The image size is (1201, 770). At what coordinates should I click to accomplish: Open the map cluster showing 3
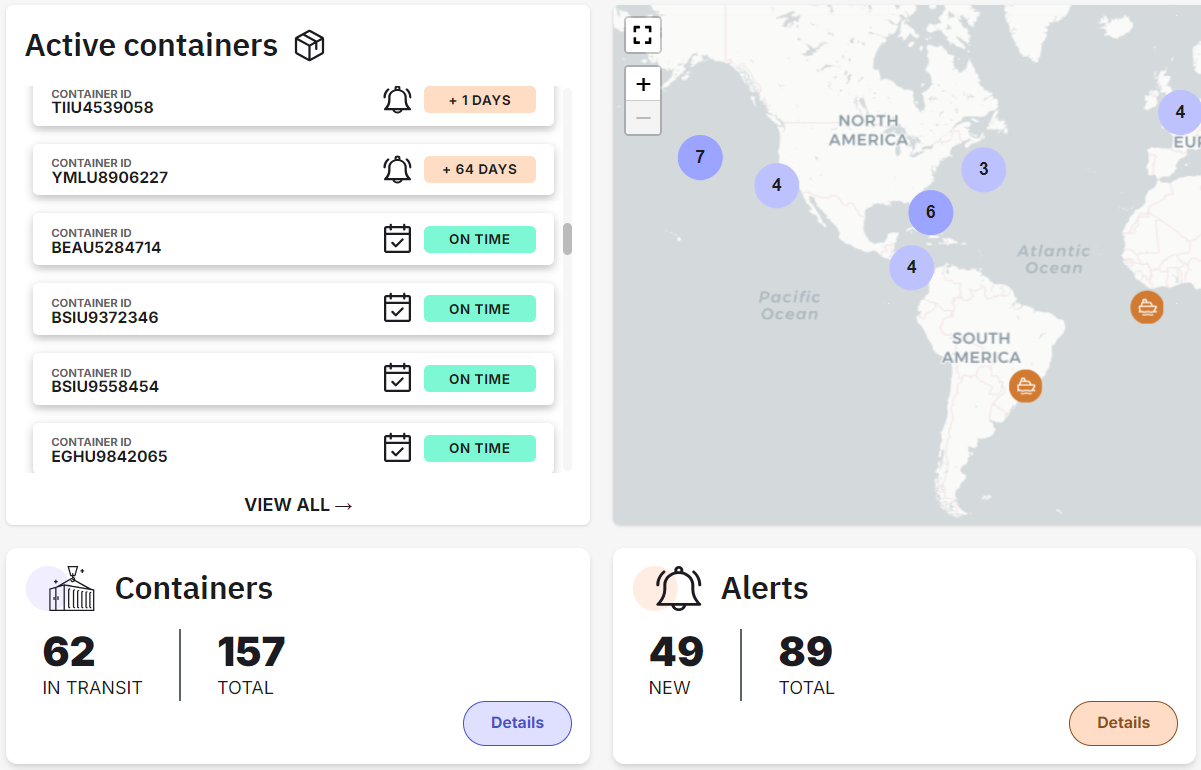tap(984, 169)
